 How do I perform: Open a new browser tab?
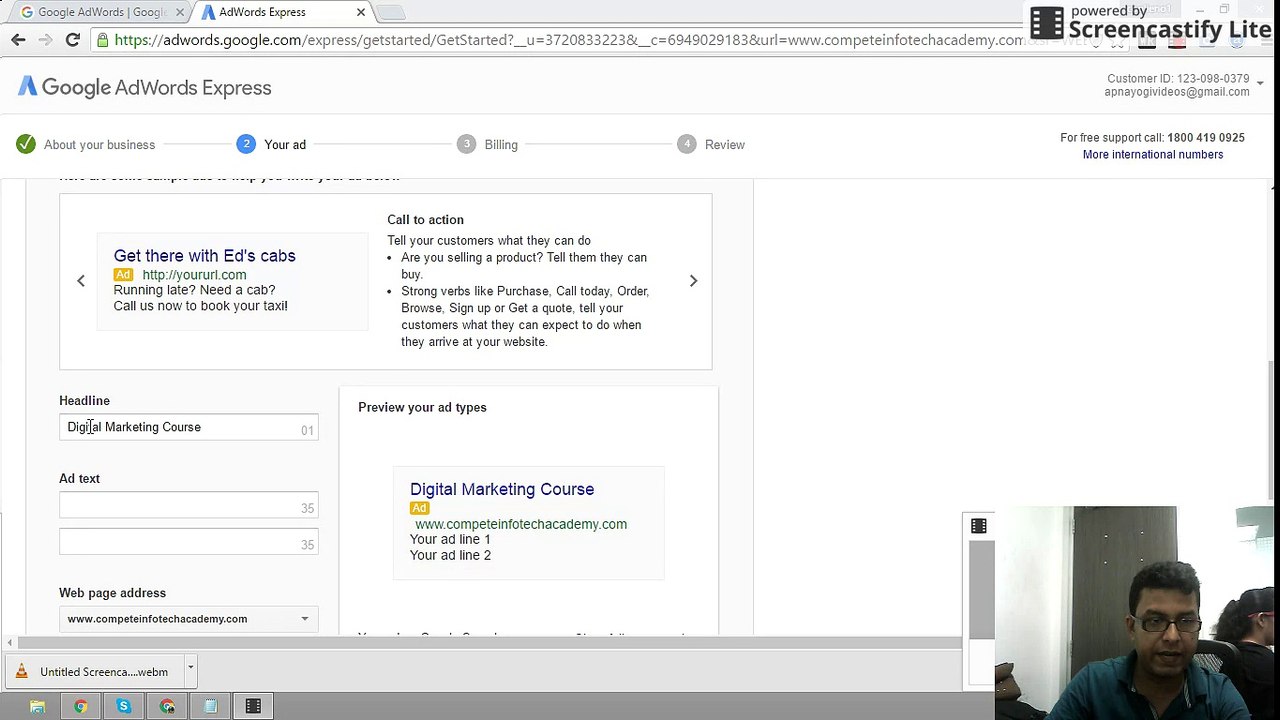391,12
